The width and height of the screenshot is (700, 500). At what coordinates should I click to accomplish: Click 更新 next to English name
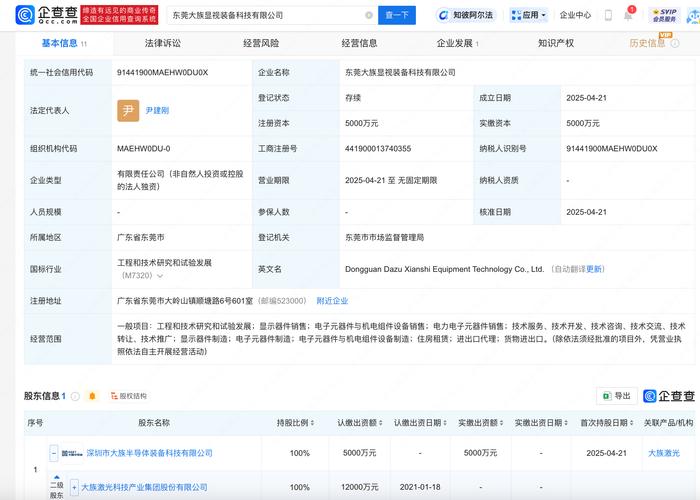coord(594,269)
